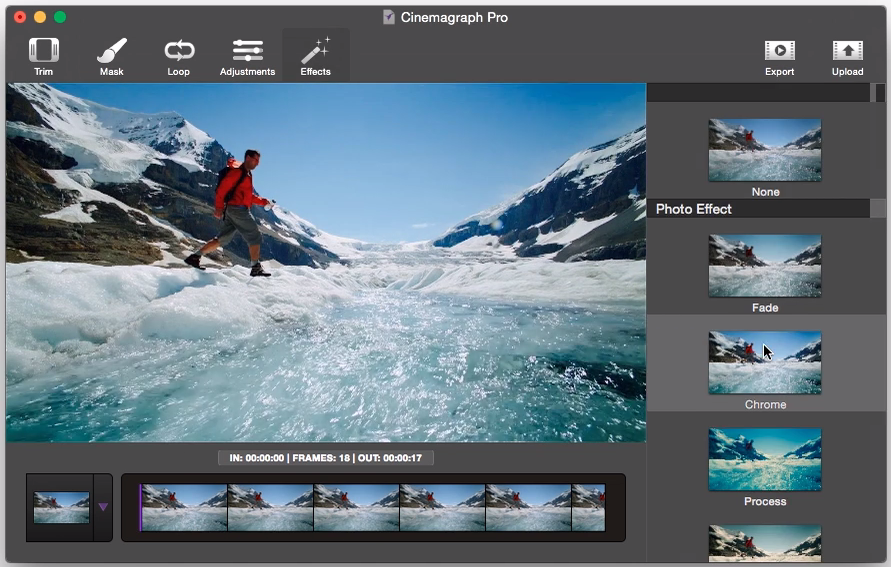The height and width of the screenshot is (567, 891).
Task: Click the Export icon
Action: click(779, 56)
